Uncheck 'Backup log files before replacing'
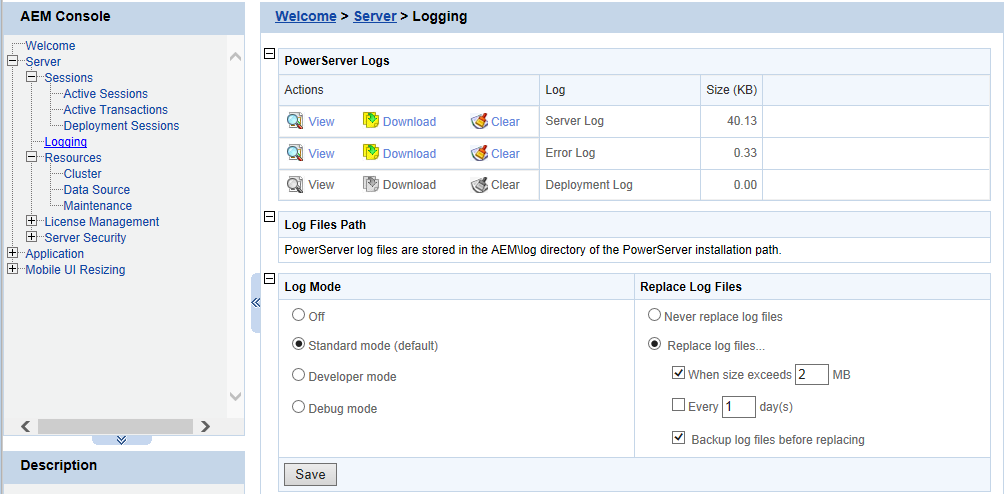Screen dimensions: 1006x494 coord(679,438)
